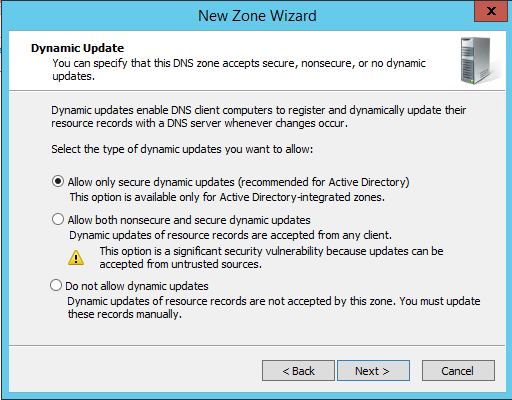Click the header subtitle about secure, nonsecure updates
The width and height of the screenshot is (512, 400).
click(x=239, y=70)
